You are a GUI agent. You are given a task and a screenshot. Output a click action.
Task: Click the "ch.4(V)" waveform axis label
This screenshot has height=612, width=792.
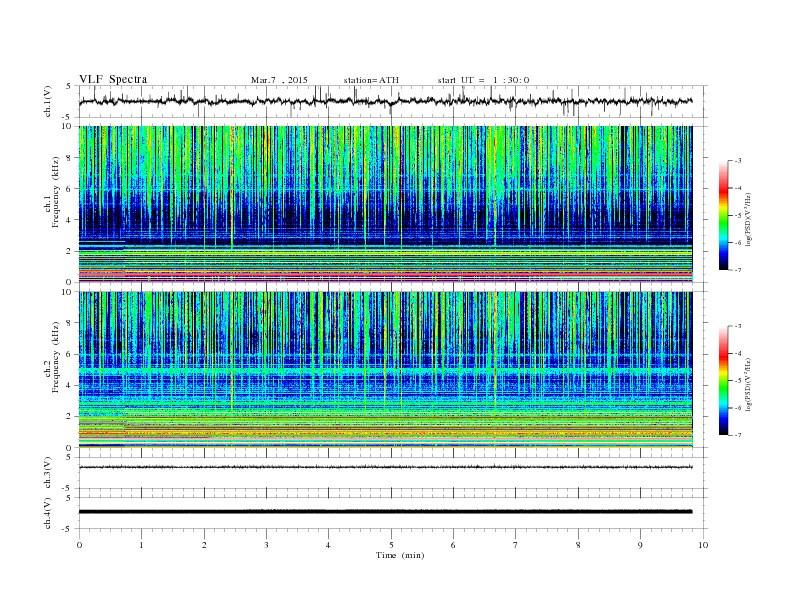48,513
